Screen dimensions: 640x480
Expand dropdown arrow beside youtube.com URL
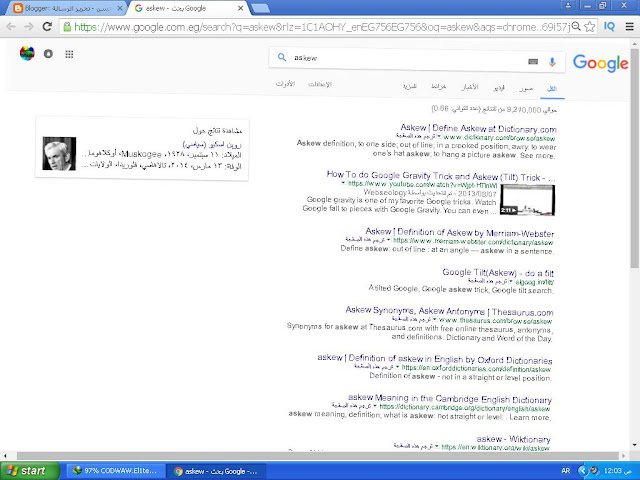(344, 183)
